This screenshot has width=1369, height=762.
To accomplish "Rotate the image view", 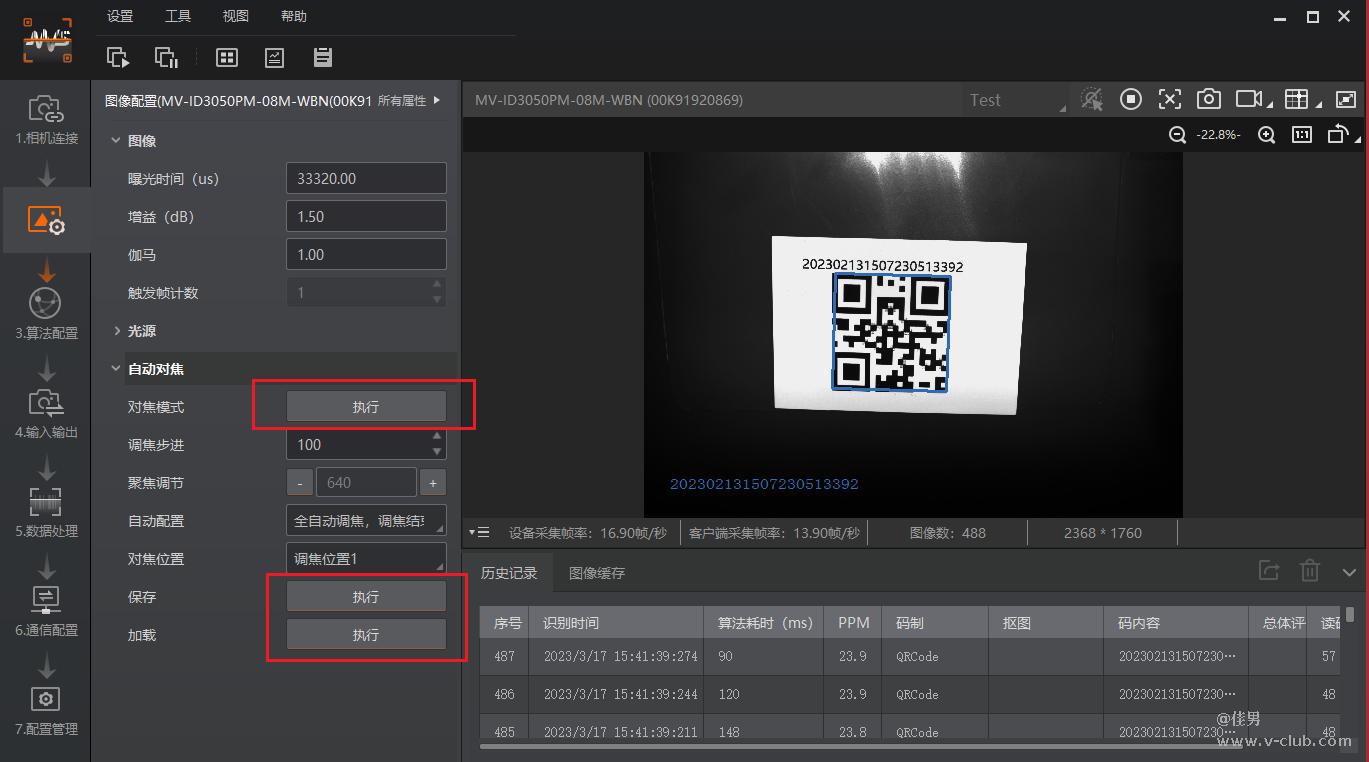I will [1338, 135].
